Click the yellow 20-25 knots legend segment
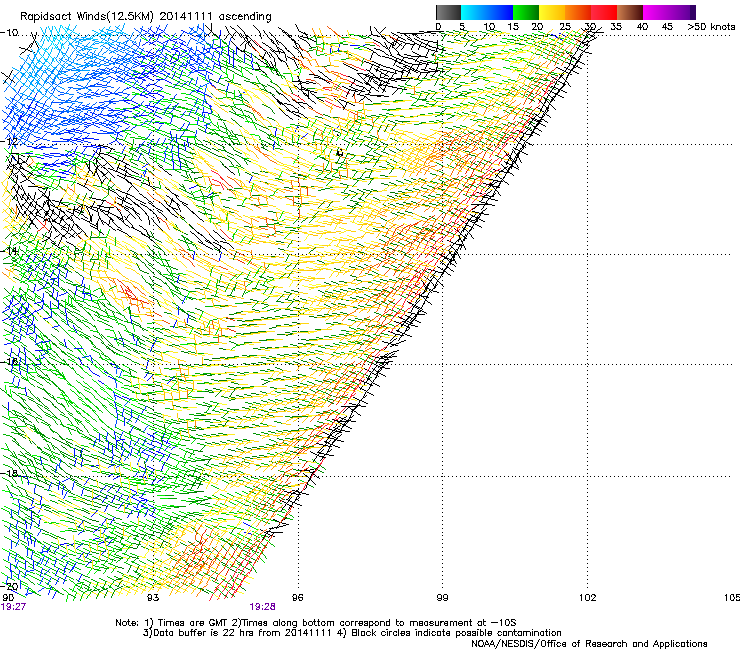The width and height of the screenshot is (740, 650). (552, 12)
